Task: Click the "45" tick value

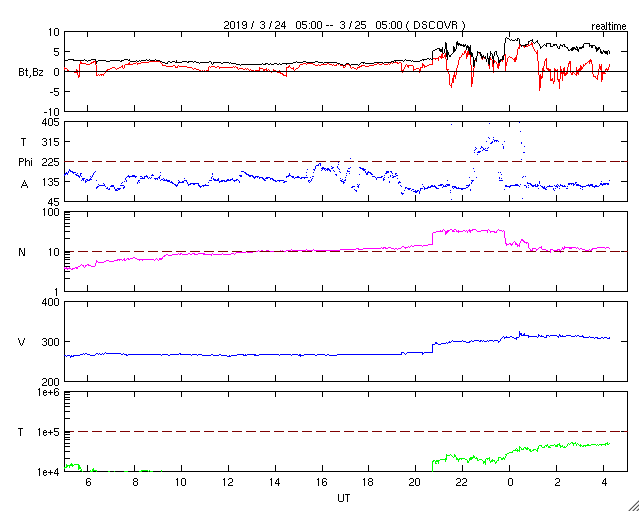Action: pyautogui.click(x=54, y=202)
